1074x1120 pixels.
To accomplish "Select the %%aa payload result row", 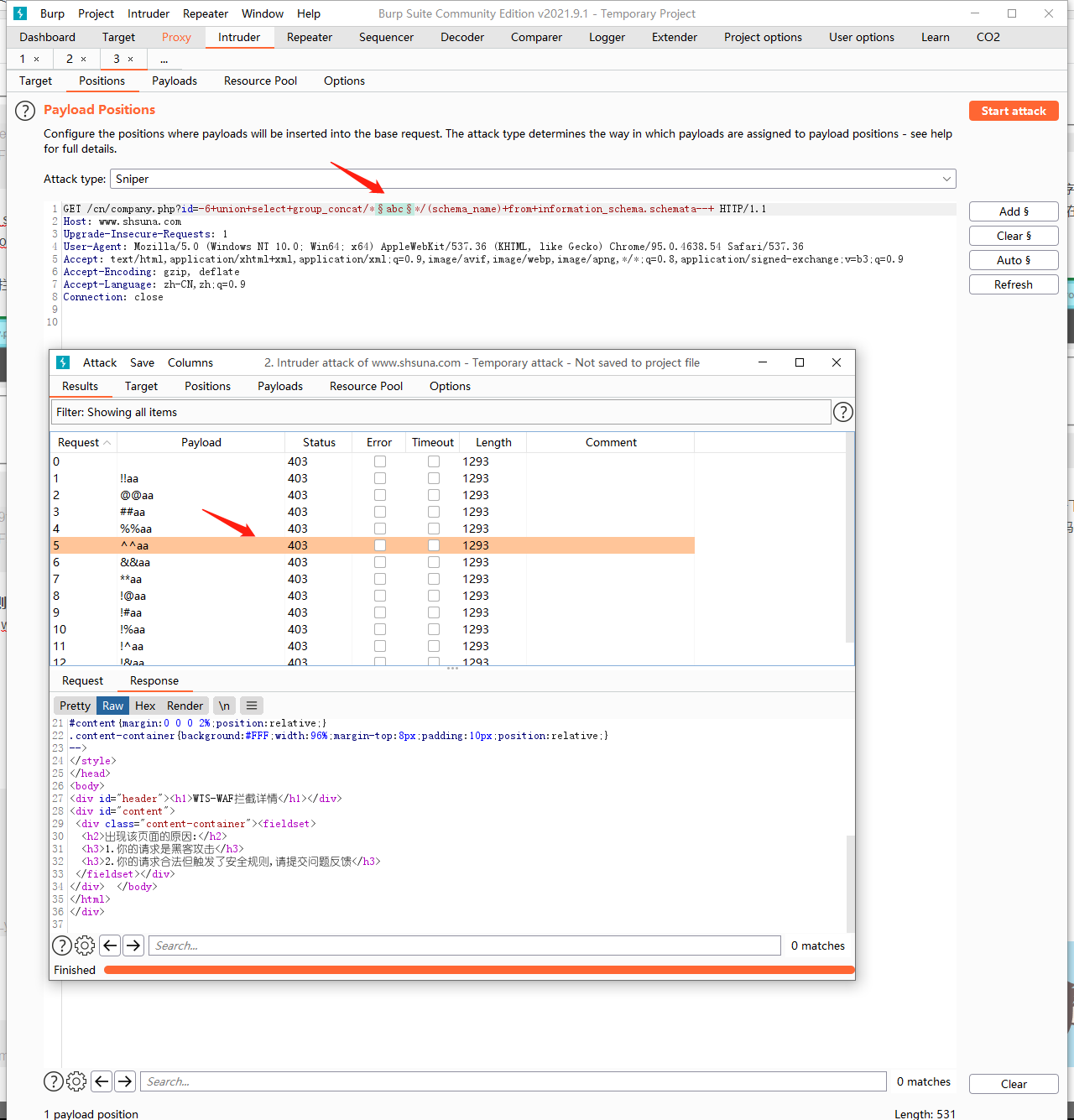I will coord(372,529).
